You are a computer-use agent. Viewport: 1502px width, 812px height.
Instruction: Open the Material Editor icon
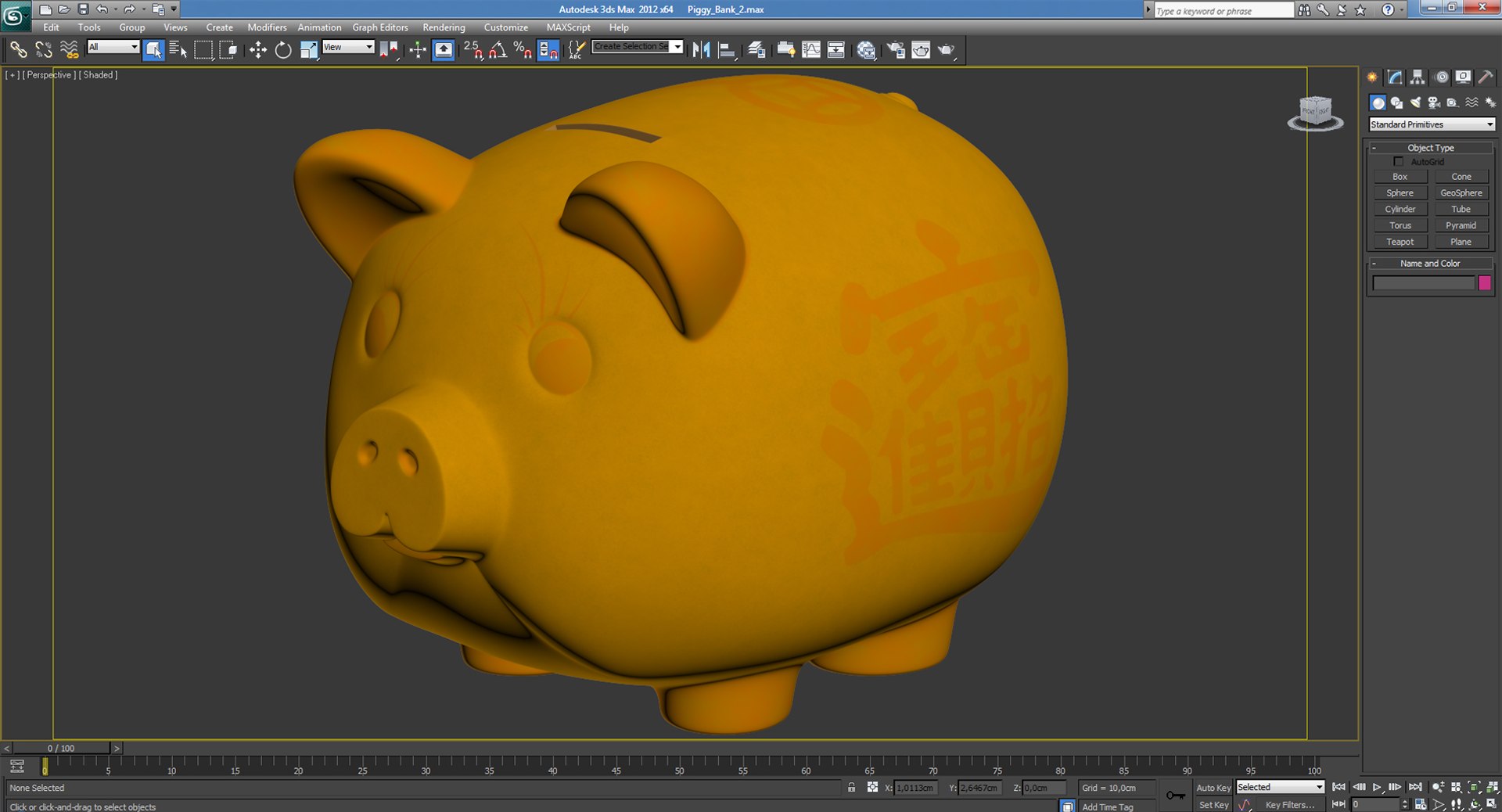pos(866,50)
